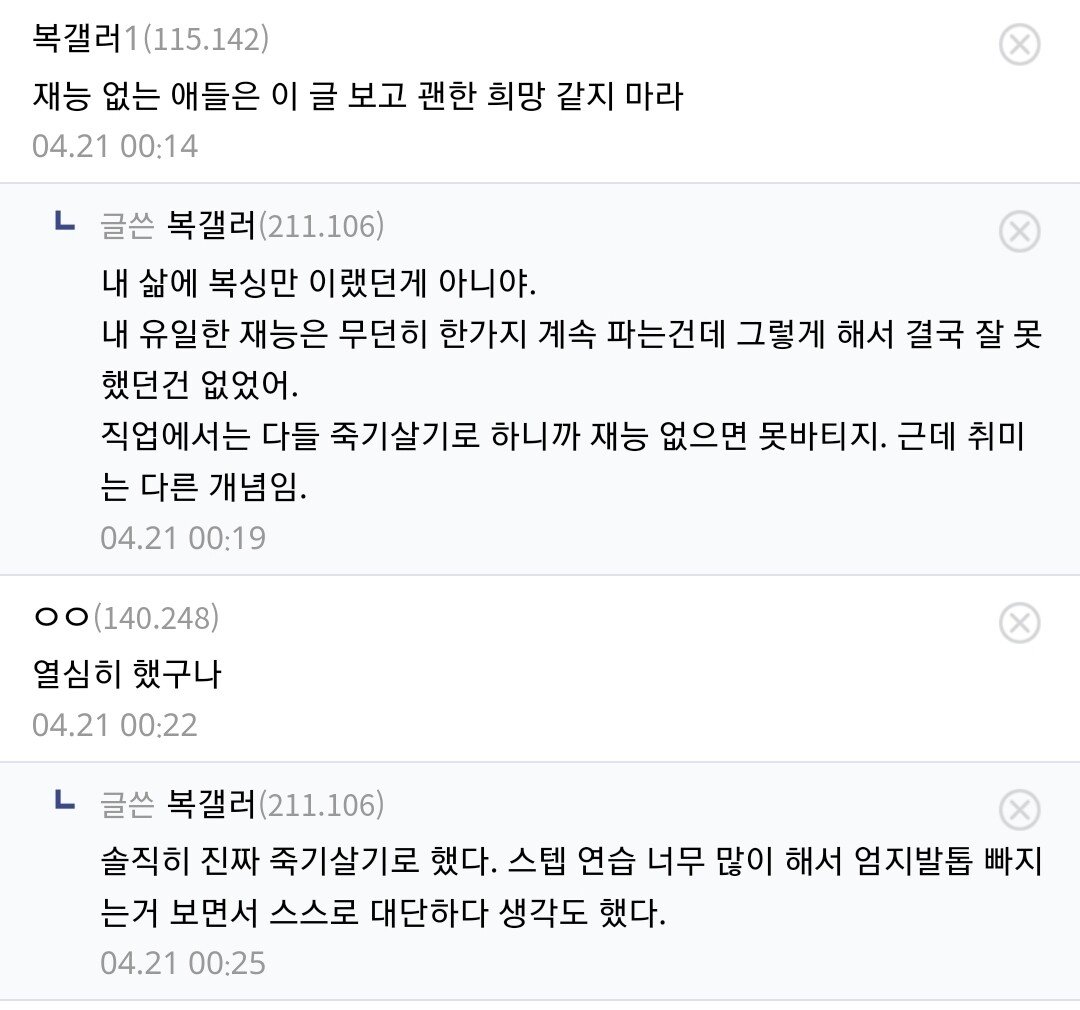Click the 04.21 00:25 timestamp

183,963
